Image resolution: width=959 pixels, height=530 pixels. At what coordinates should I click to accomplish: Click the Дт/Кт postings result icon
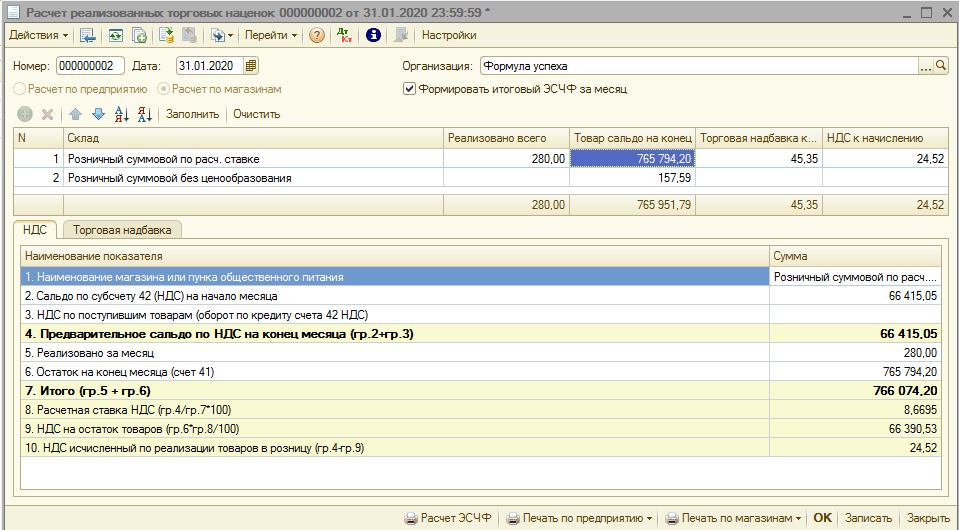pos(344,35)
